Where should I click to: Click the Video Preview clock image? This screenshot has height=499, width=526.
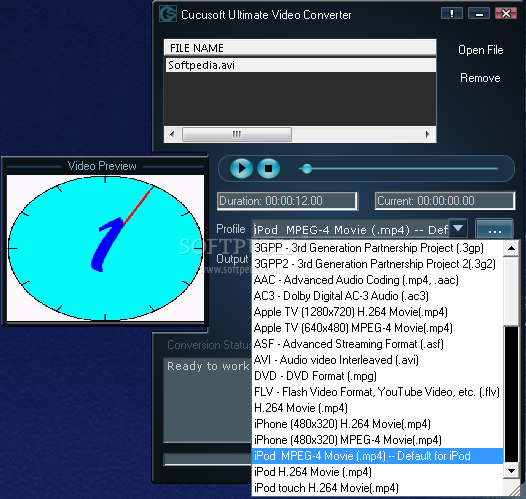(105, 248)
